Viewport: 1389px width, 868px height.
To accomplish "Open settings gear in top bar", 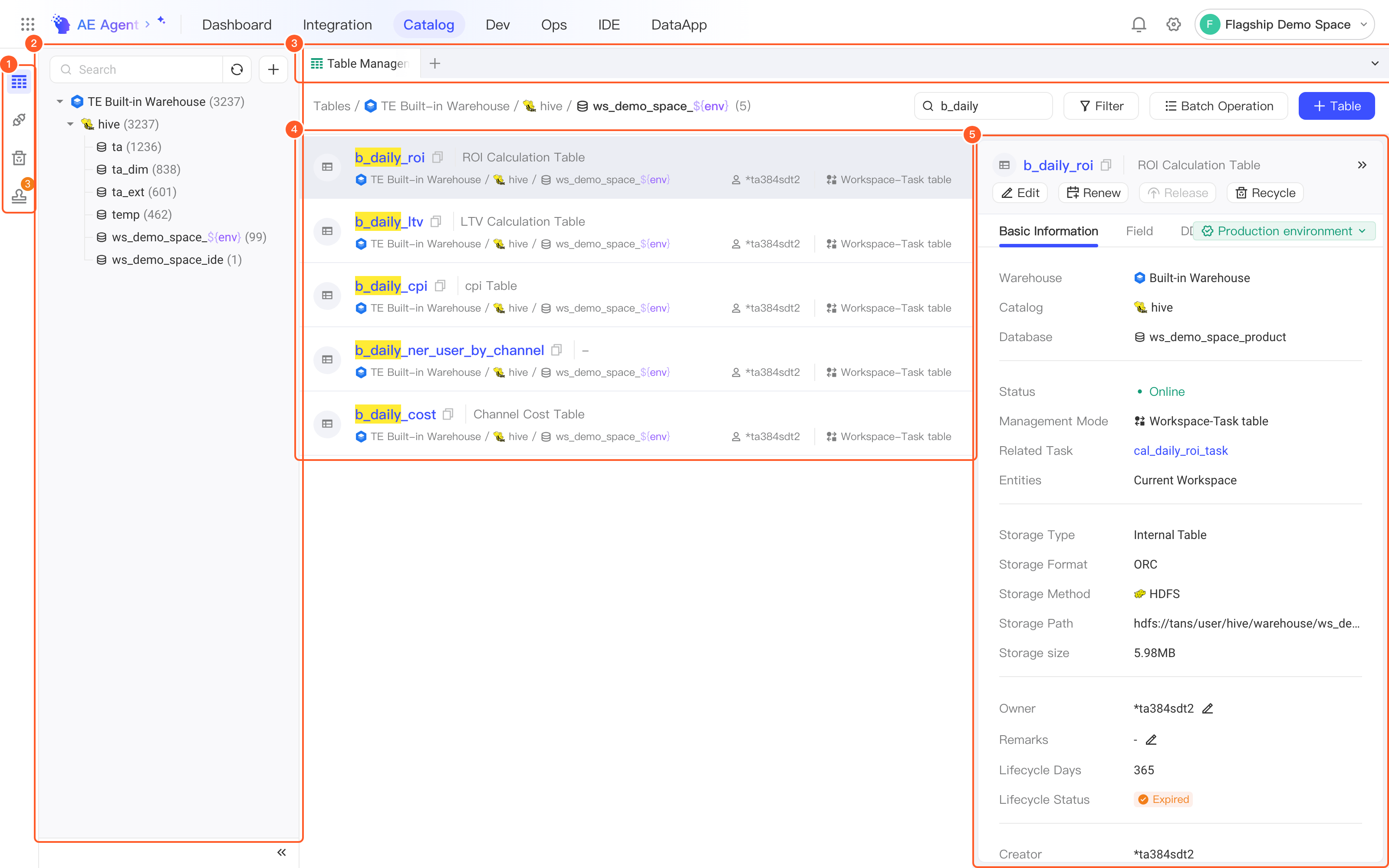I will coord(1174,25).
